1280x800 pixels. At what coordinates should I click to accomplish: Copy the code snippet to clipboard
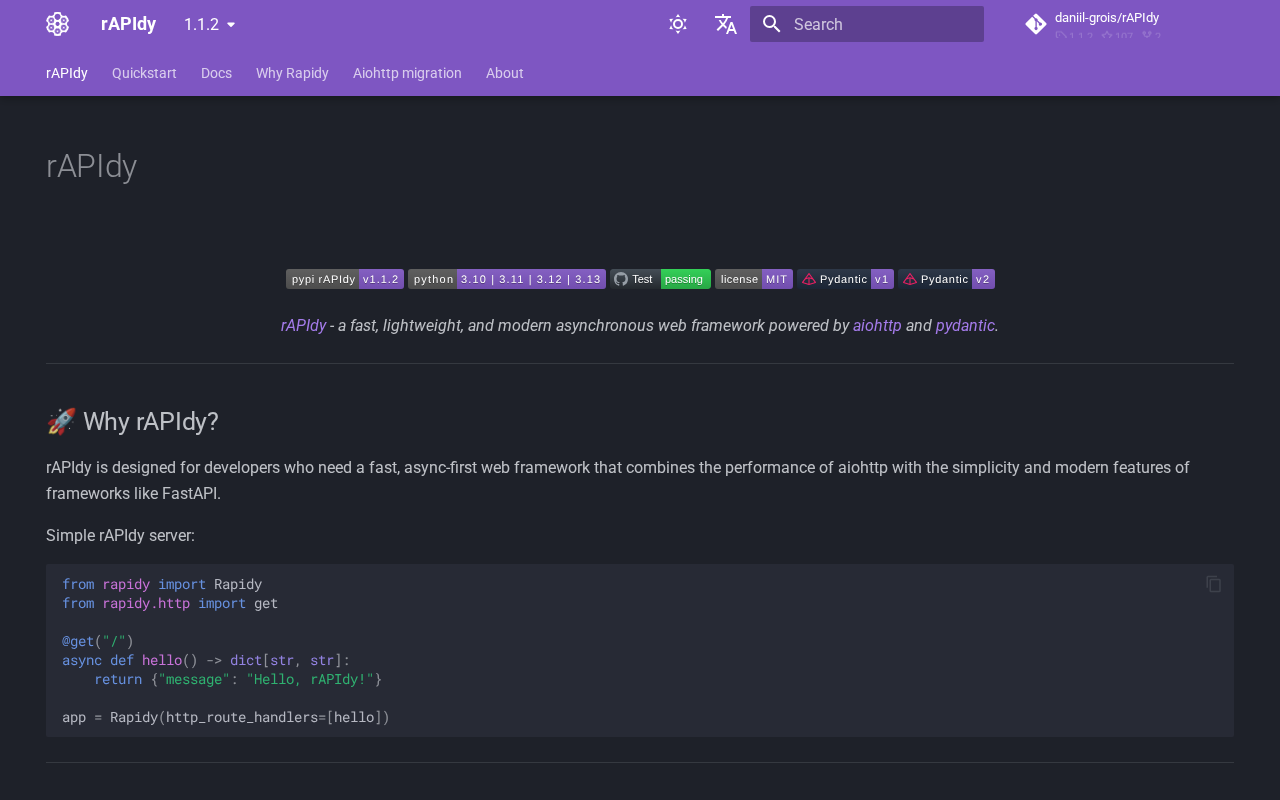(1213, 584)
